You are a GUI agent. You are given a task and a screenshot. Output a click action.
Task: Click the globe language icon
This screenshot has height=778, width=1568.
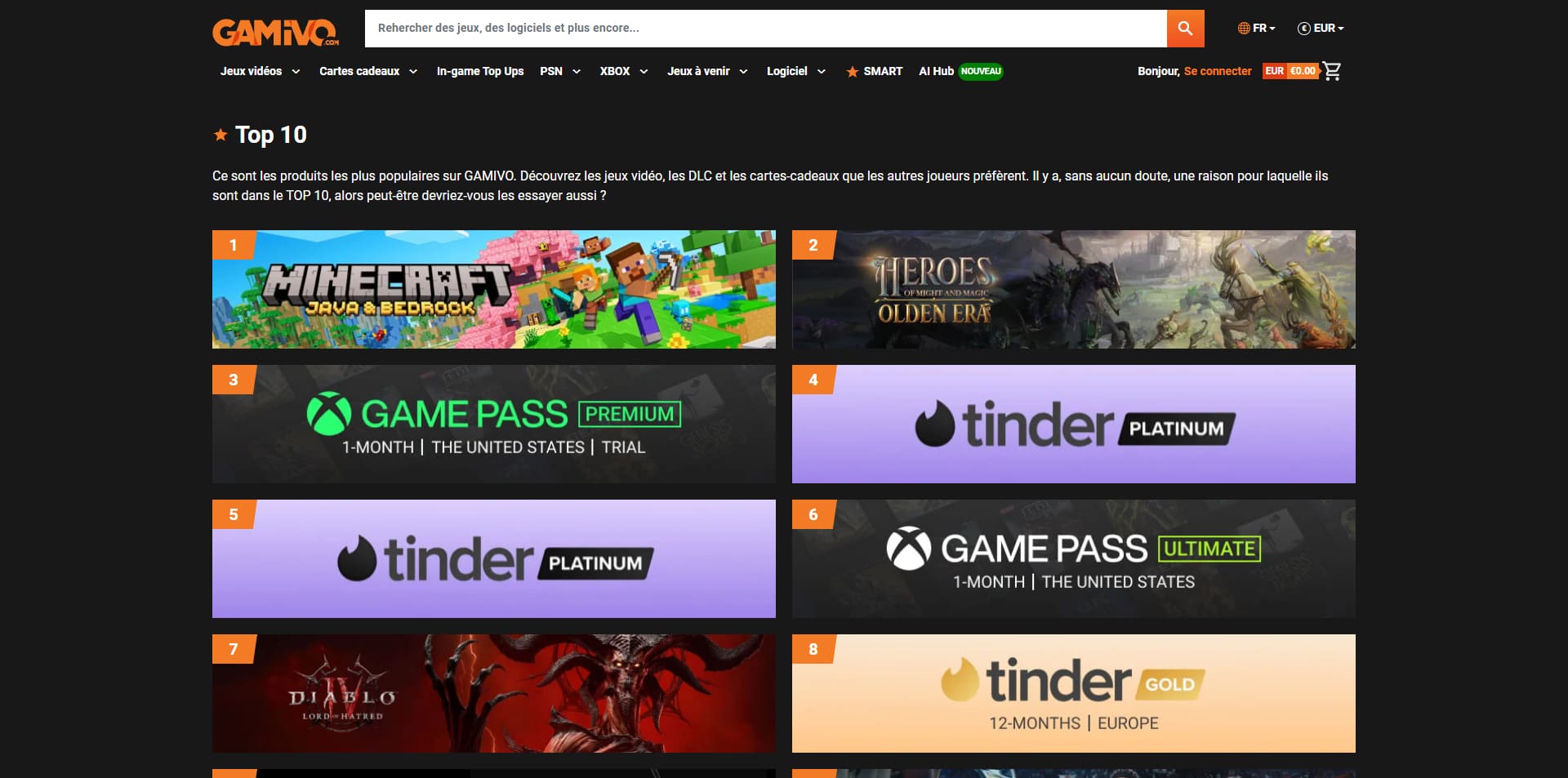(x=1244, y=28)
